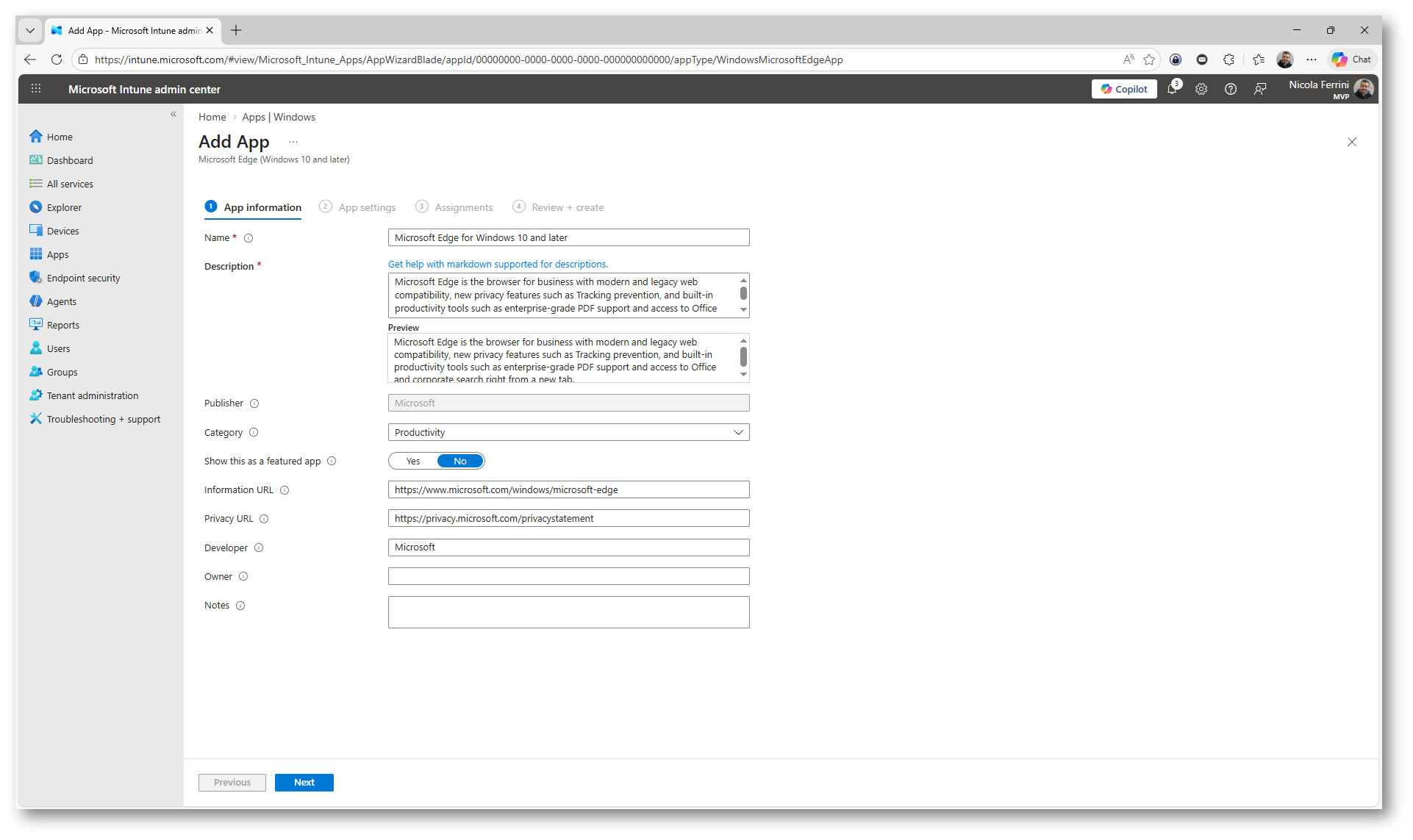Open Endpoint security in sidebar
This screenshot has height=840, width=1413.
pyautogui.click(x=83, y=278)
